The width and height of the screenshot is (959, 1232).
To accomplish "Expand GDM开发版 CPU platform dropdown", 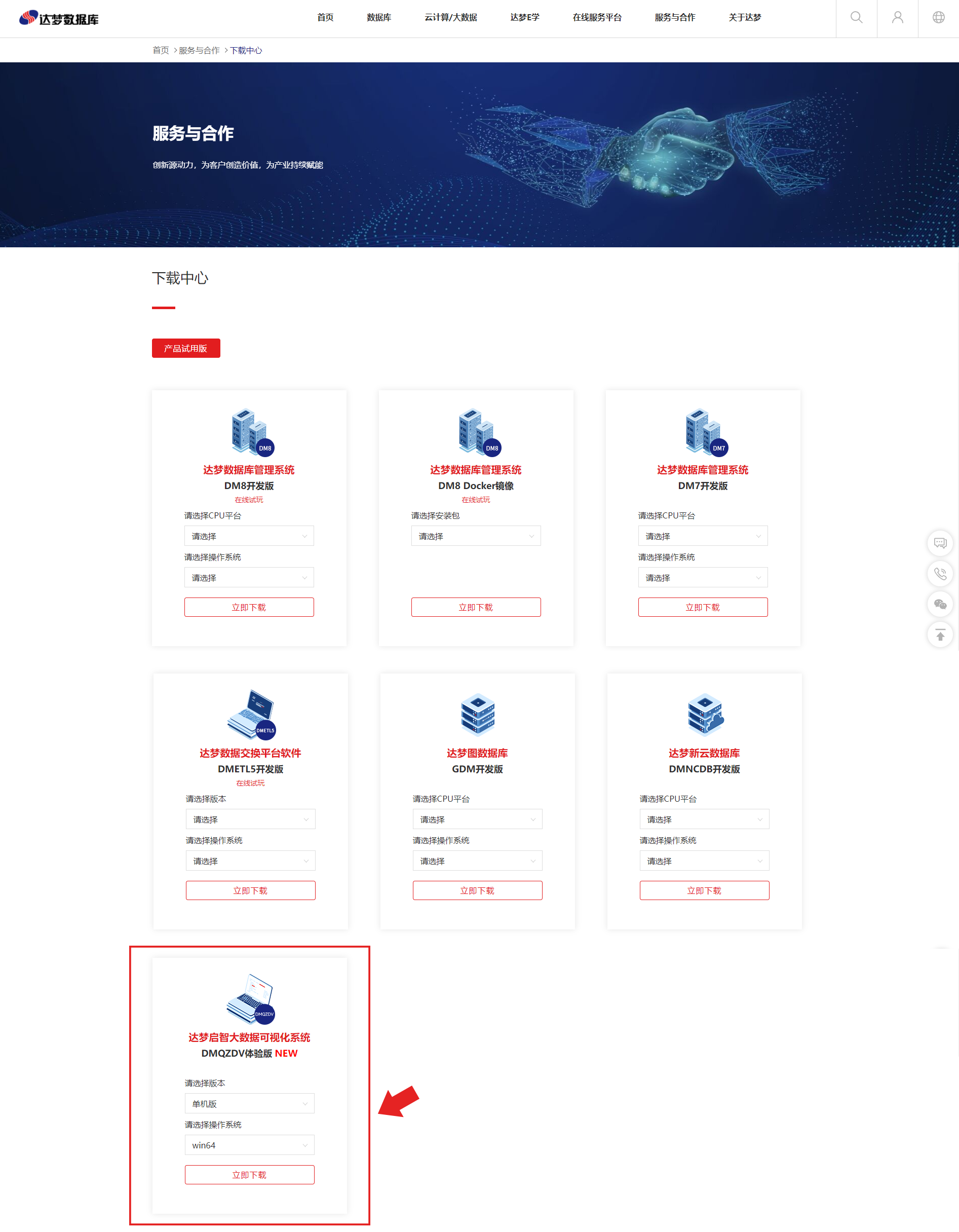I will [x=477, y=819].
